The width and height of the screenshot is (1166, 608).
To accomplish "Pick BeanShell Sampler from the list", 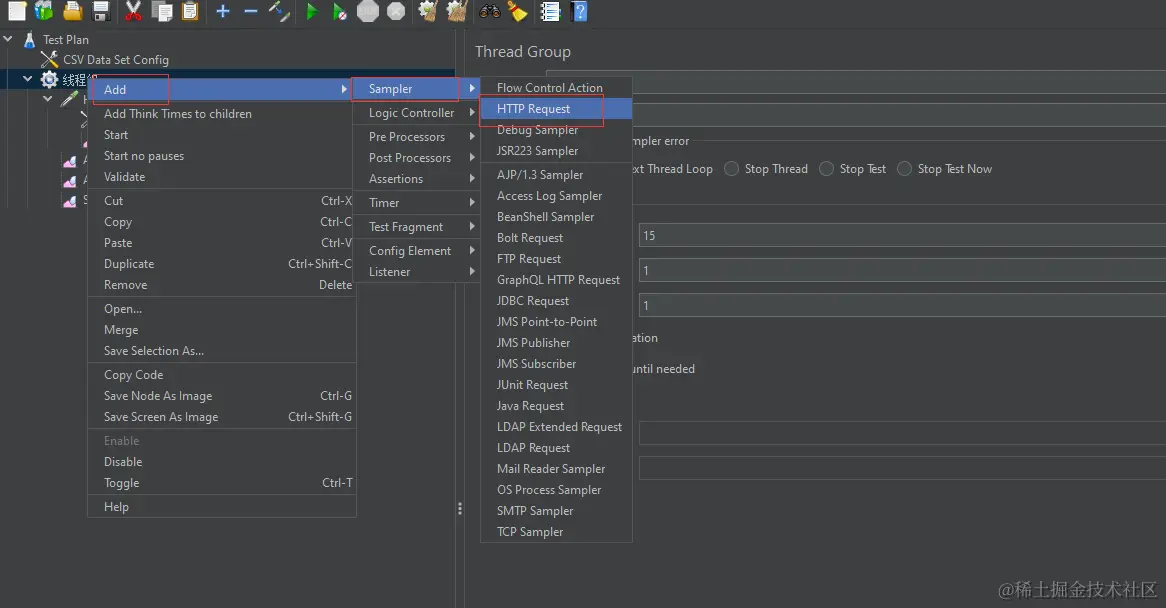I will pos(556,216).
